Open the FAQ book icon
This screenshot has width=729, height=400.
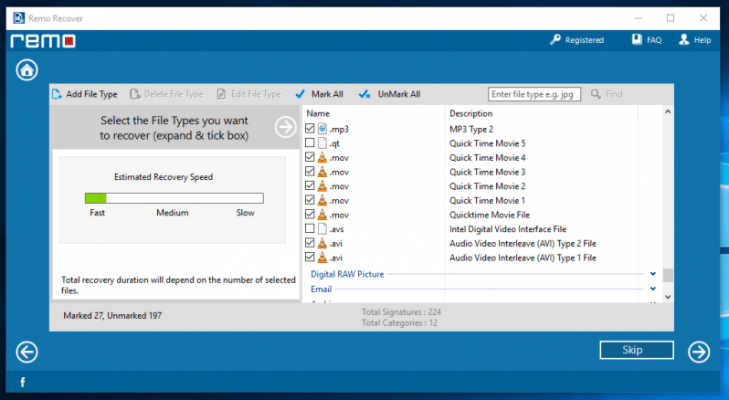[636, 40]
